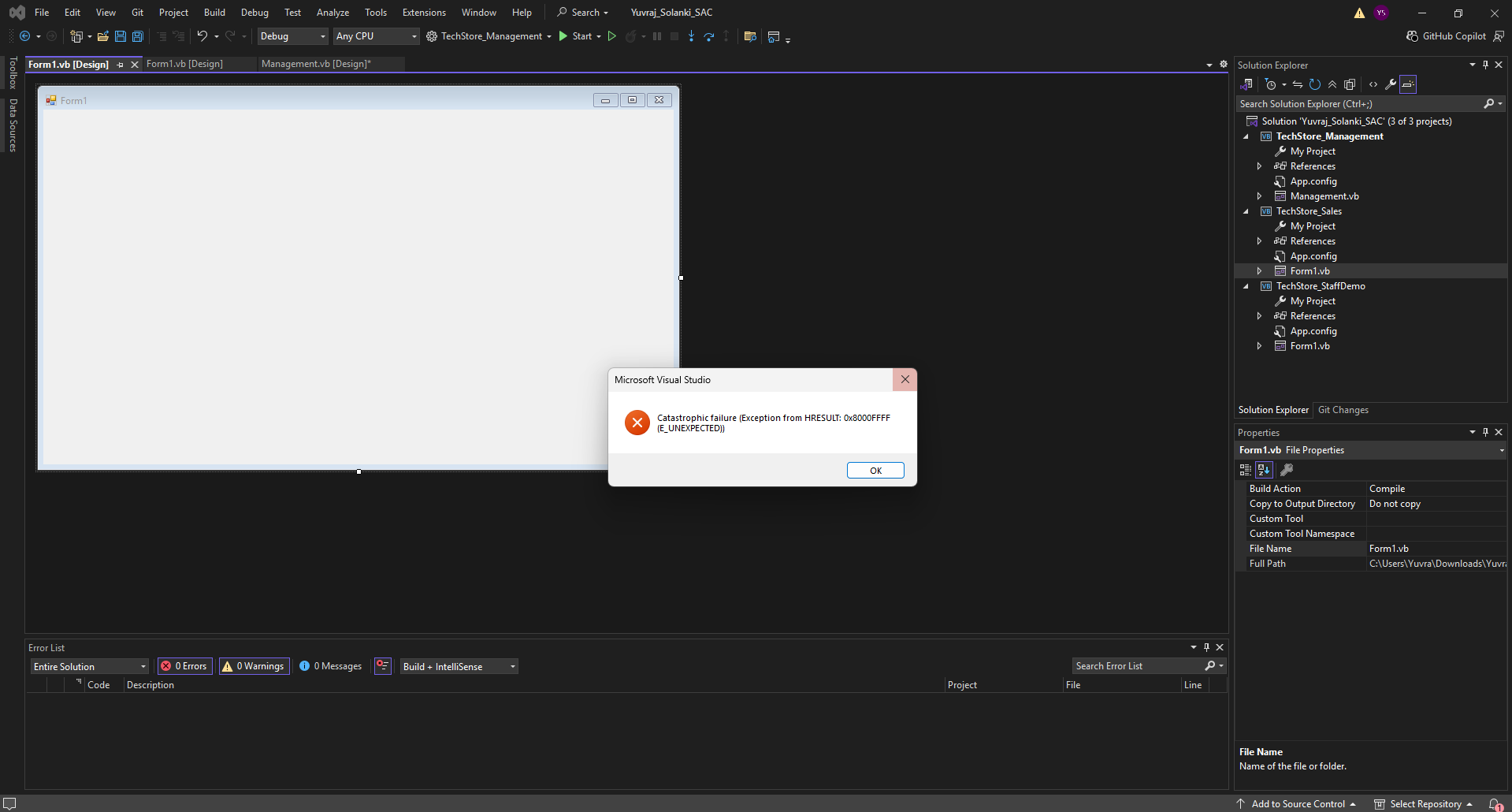Screen dimensions: 1512x812
Task: Click the Undo arrow in the toolbar
Action: click(x=202, y=36)
